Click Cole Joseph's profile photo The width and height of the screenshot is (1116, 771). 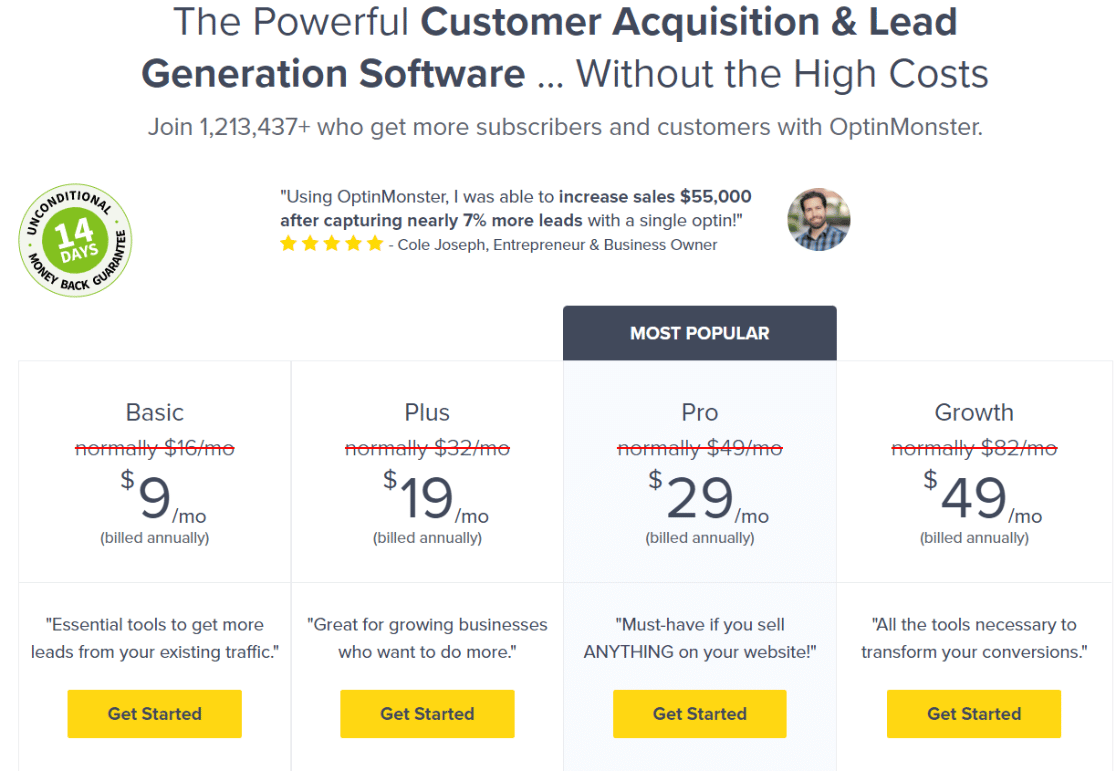pyautogui.click(x=818, y=219)
